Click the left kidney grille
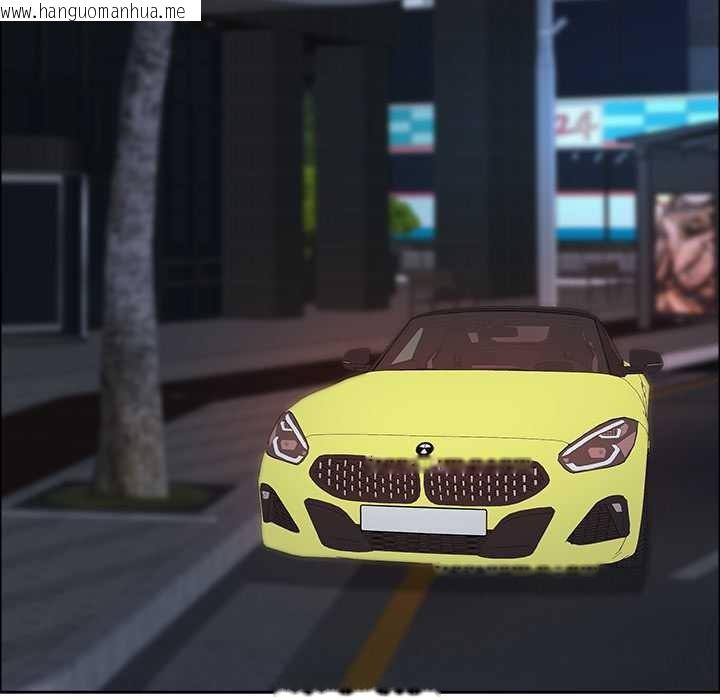The height and width of the screenshot is (700, 720). (x=365, y=480)
